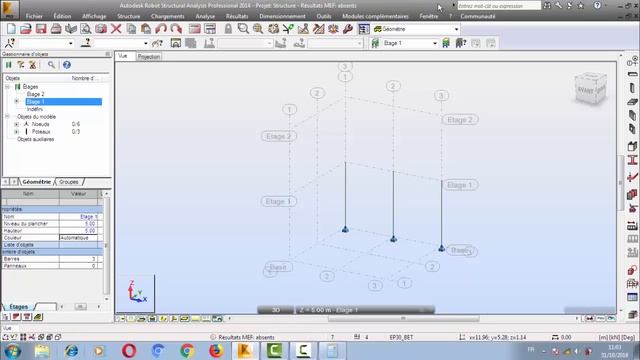Viewport: 640px width, 360px height.
Task: Open the Chargements menu
Action: pyautogui.click(x=167, y=16)
